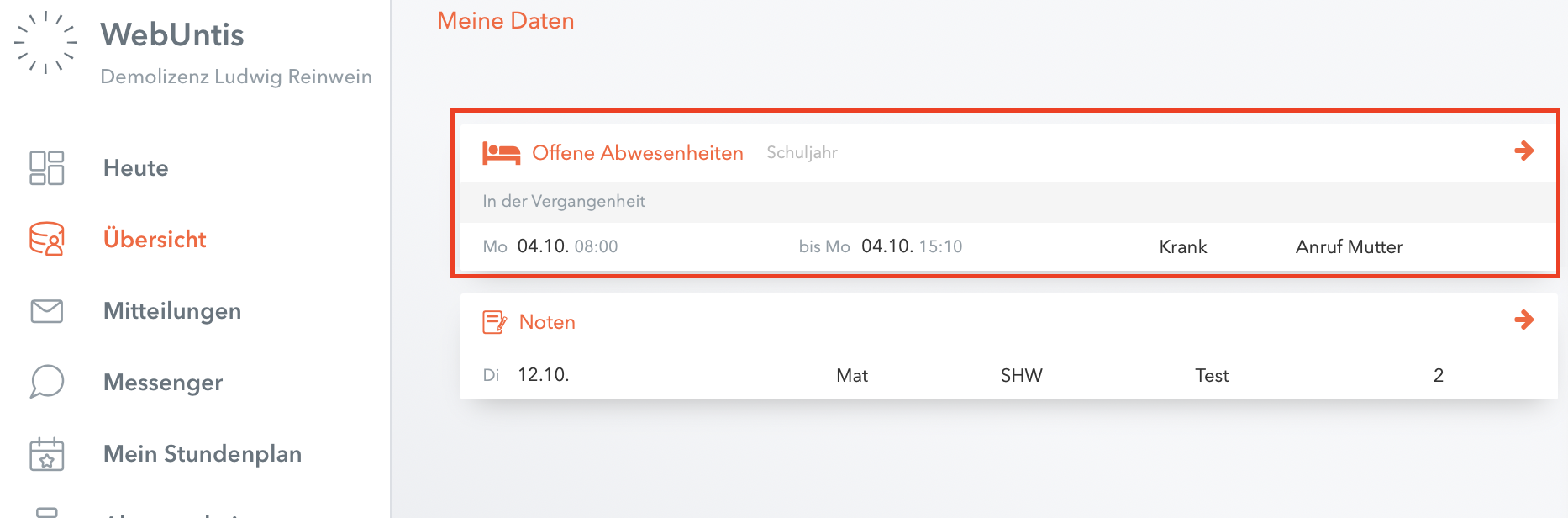Expand Noten with its orange arrow
The width and height of the screenshot is (1568, 518).
pos(1523,320)
